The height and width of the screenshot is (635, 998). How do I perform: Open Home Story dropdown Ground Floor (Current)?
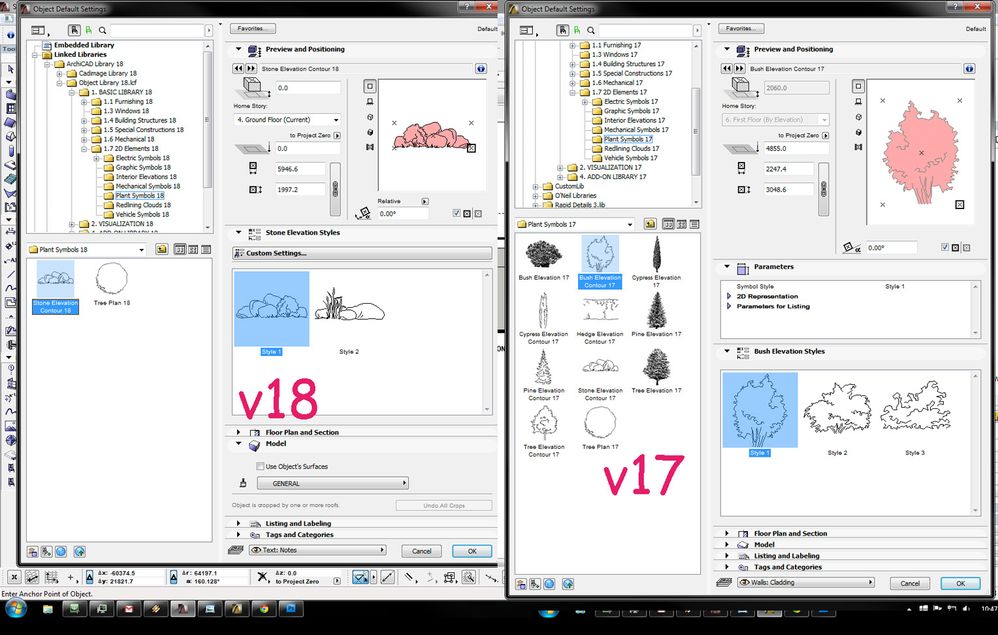(x=287, y=120)
